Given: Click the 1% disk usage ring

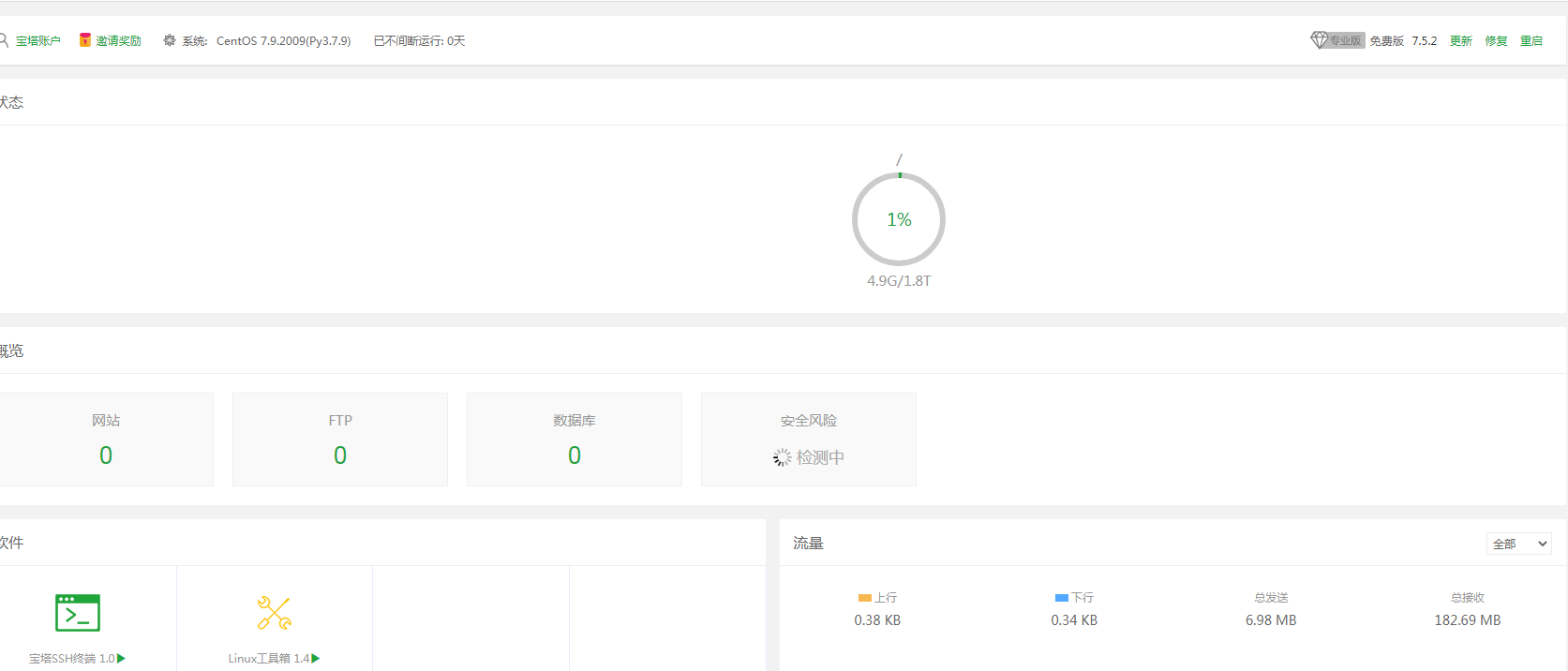Looking at the screenshot, I should [x=899, y=219].
